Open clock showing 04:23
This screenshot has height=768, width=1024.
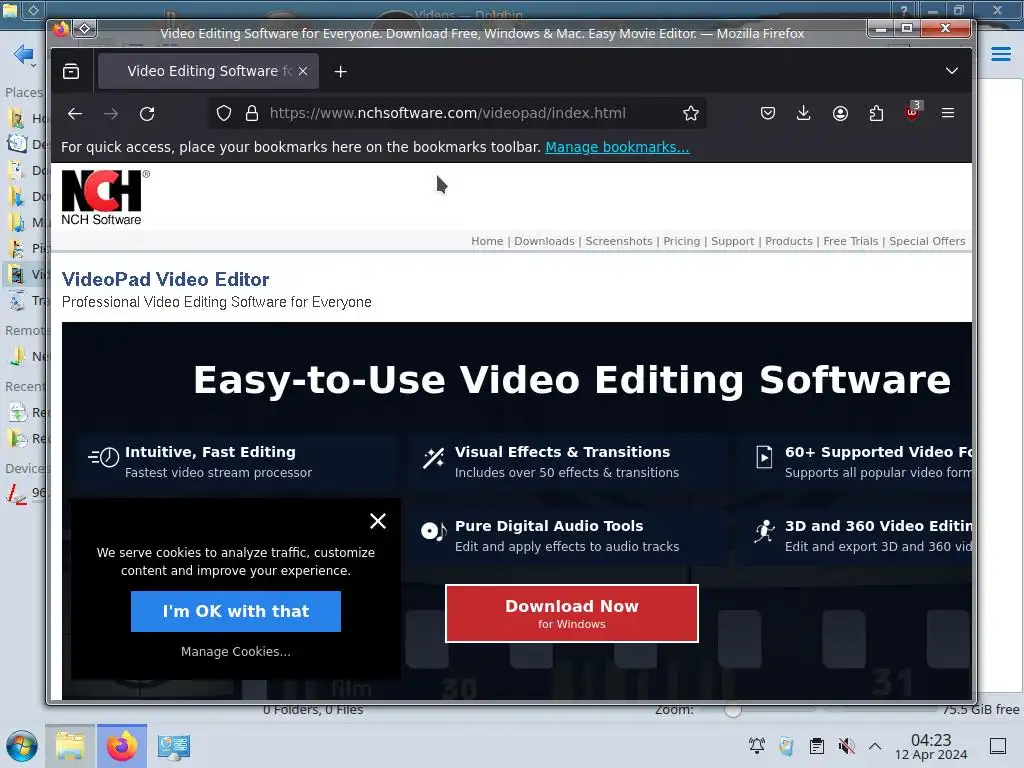pyautogui.click(x=931, y=746)
